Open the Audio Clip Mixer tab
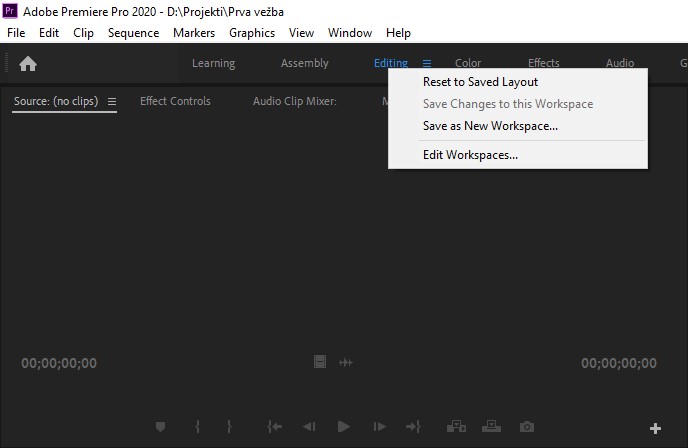This screenshot has width=688, height=448. pos(294,101)
